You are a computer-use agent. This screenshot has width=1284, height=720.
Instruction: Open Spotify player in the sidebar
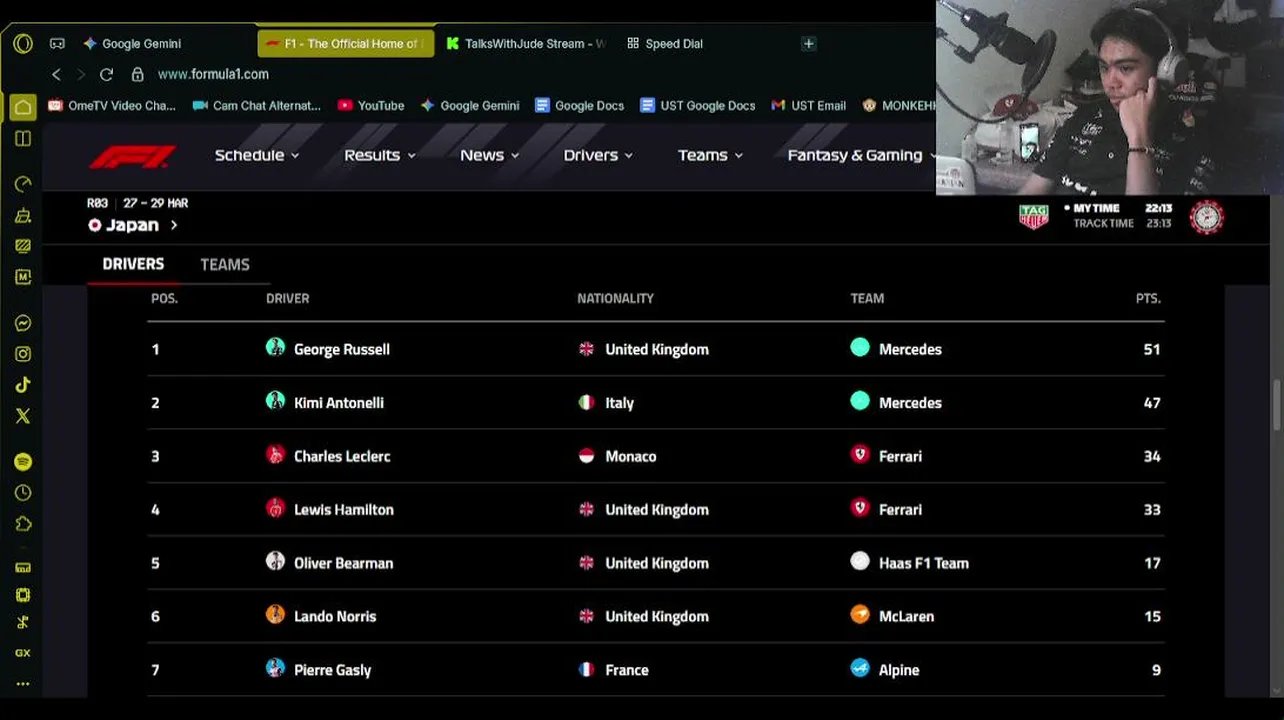click(x=23, y=462)
